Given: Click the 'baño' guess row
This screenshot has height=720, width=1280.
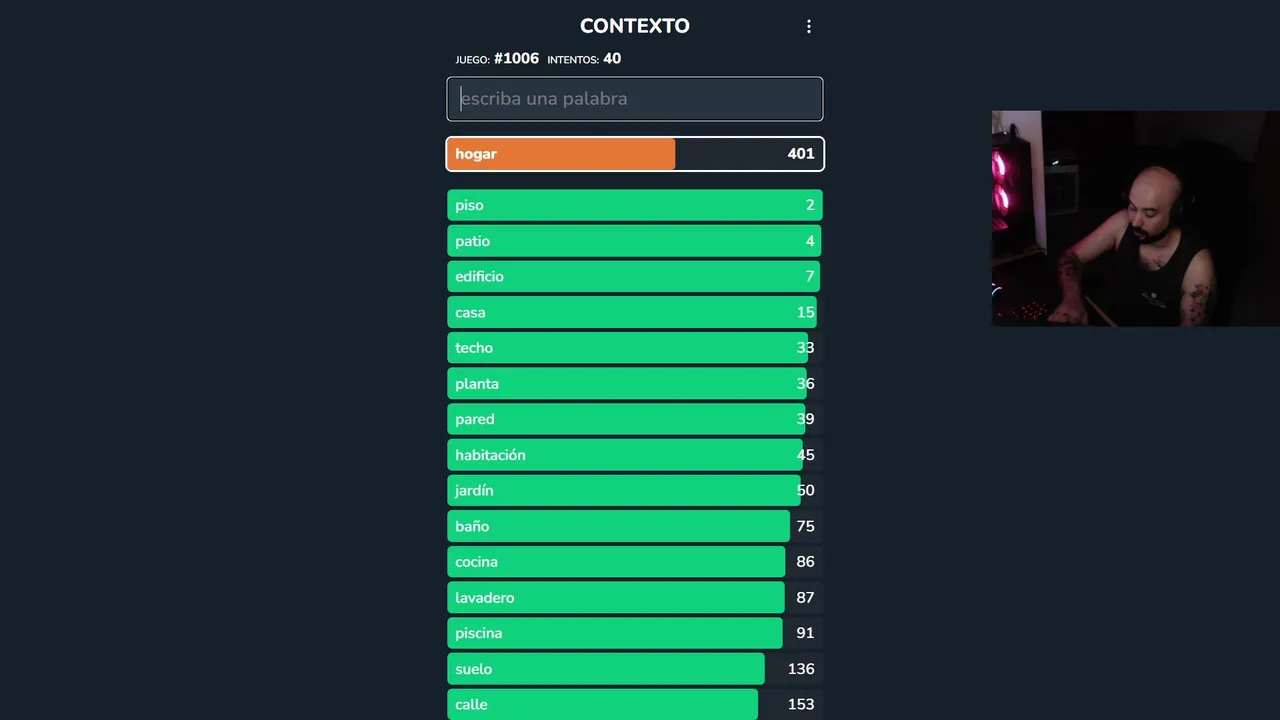Looking at the screenshot, I should (x=634, y=526).
